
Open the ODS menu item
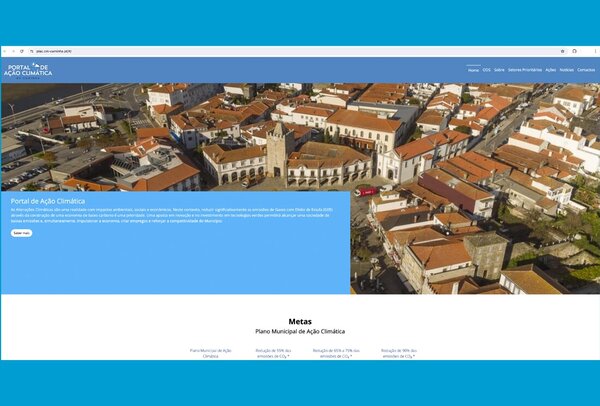(487, 70)
